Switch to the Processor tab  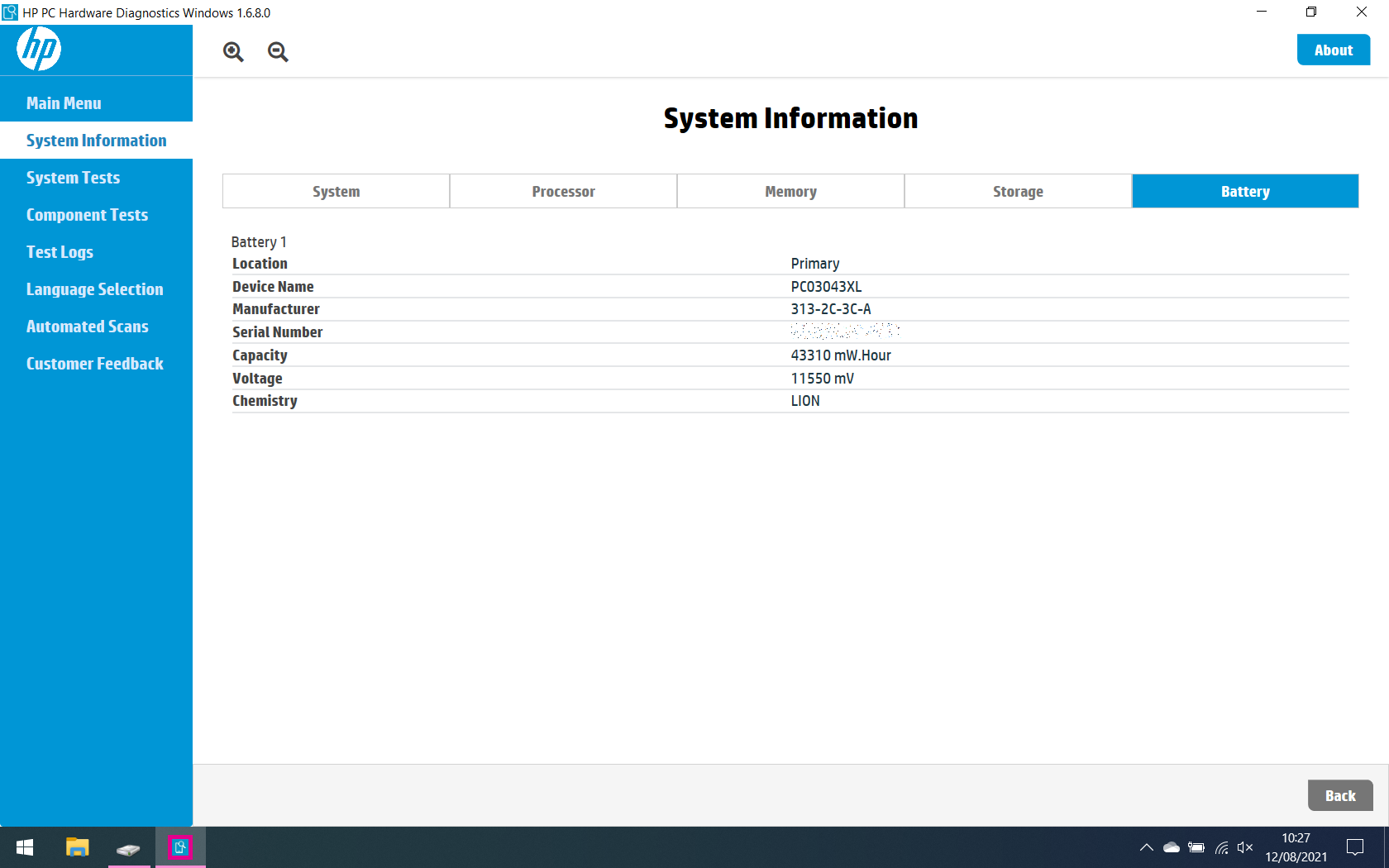(x=564, y=191)
